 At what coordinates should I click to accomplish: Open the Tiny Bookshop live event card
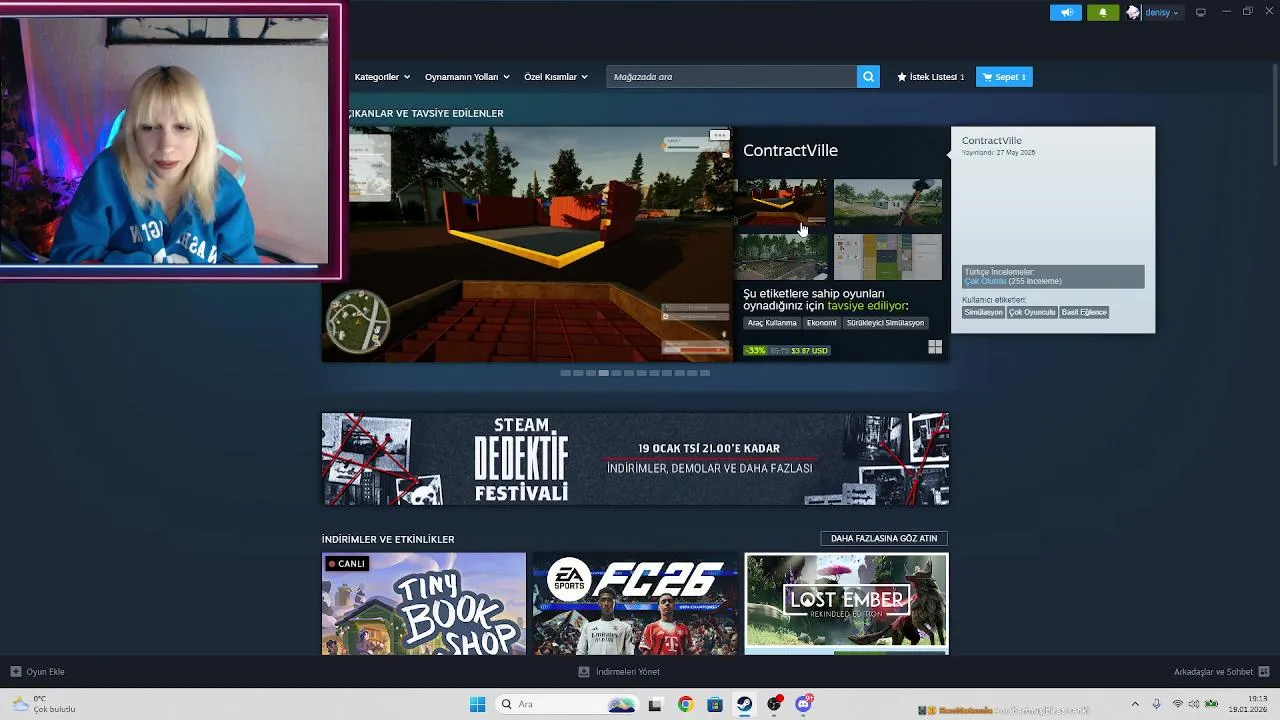tap(424, 604)
